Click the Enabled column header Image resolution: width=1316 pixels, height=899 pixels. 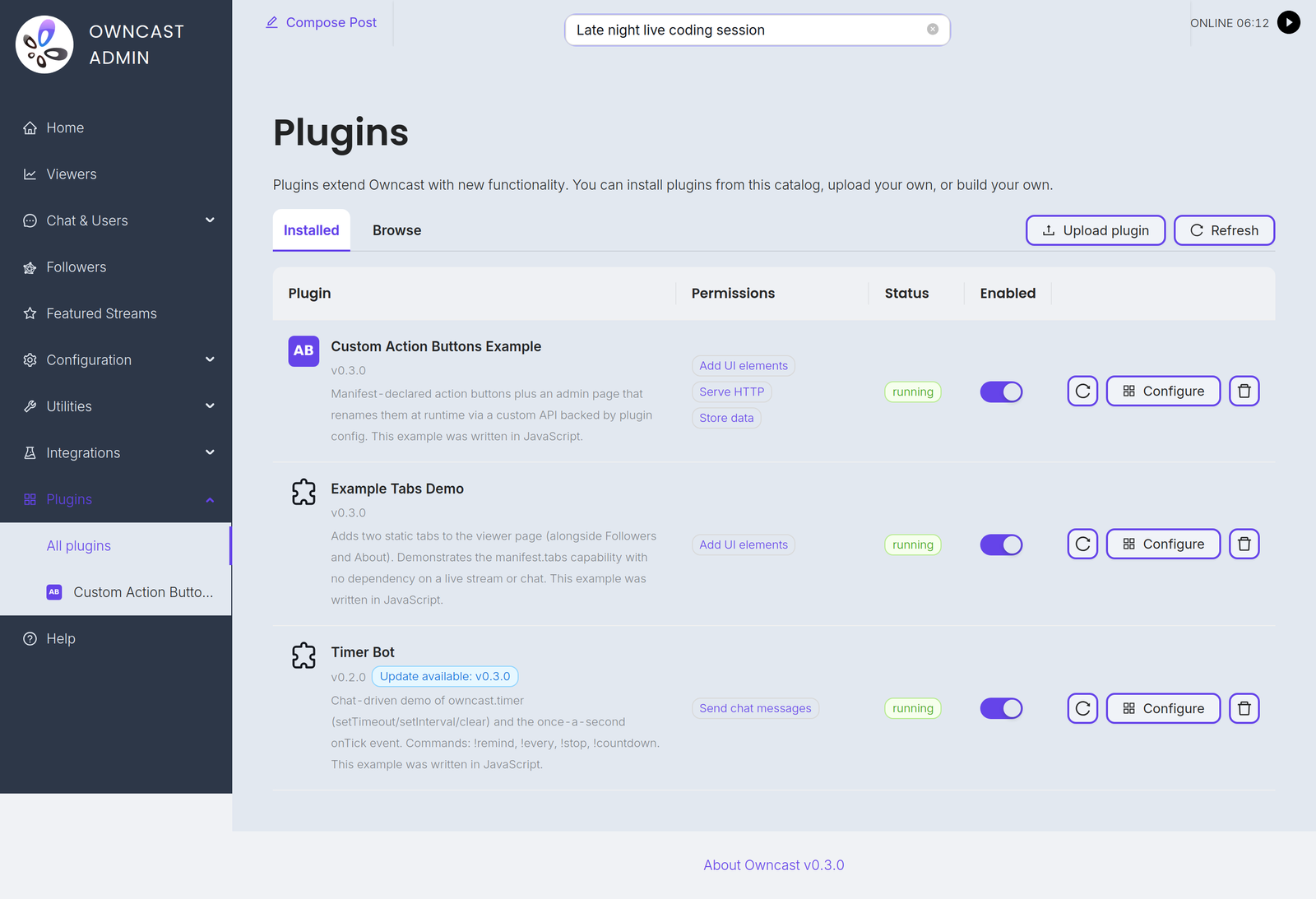(1008, 294)
